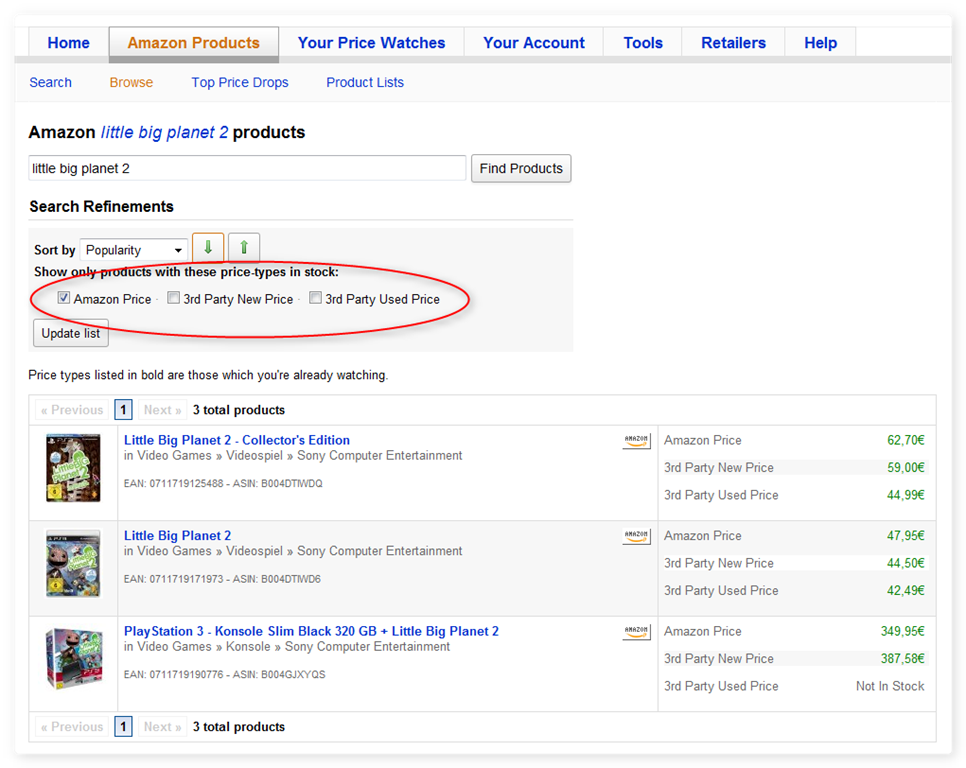Open the Retailers tab
Viewport: 966px width, 768px height.
point(733,42)
